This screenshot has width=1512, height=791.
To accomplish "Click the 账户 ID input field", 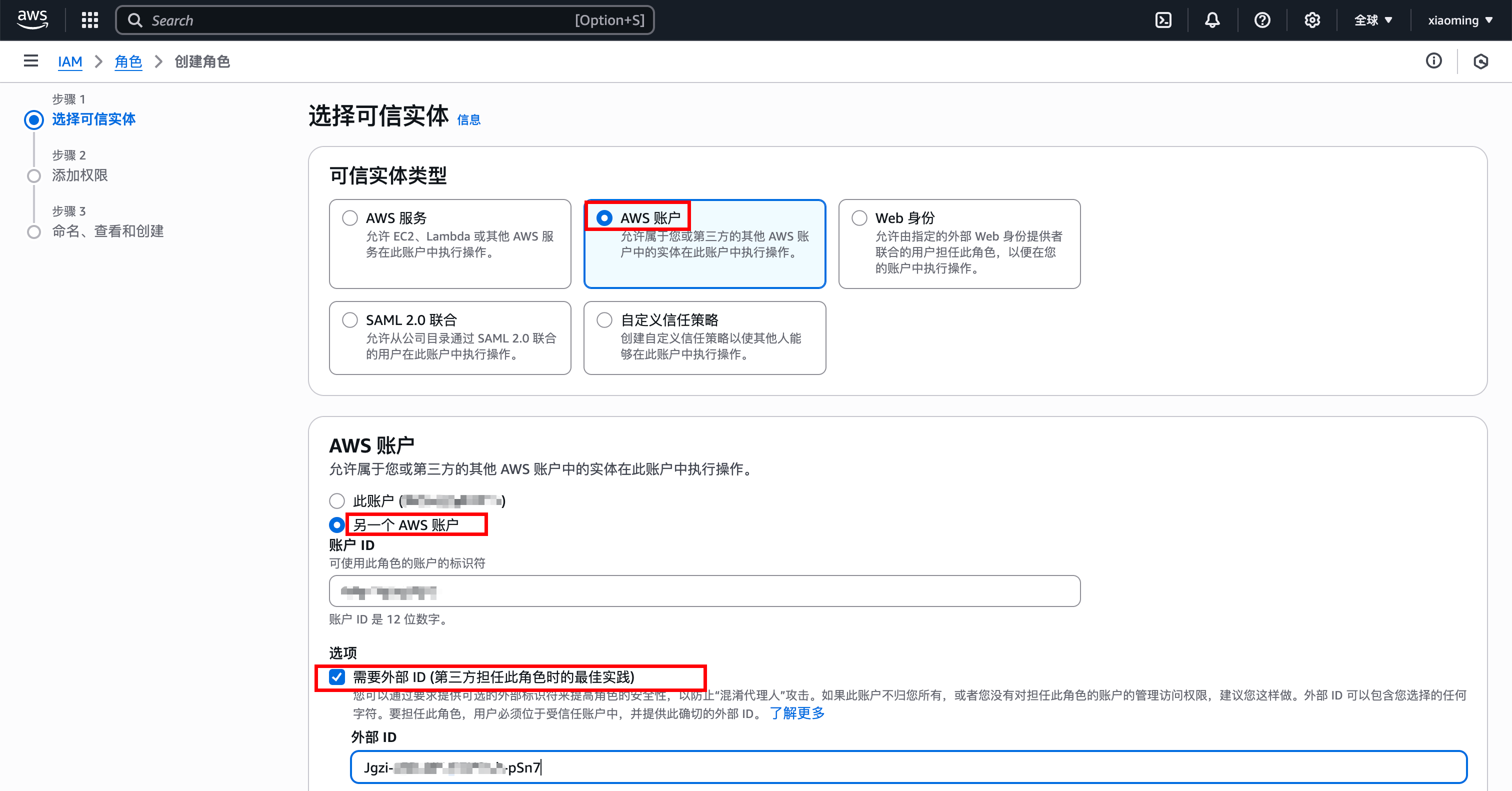I will pos(704,591).
